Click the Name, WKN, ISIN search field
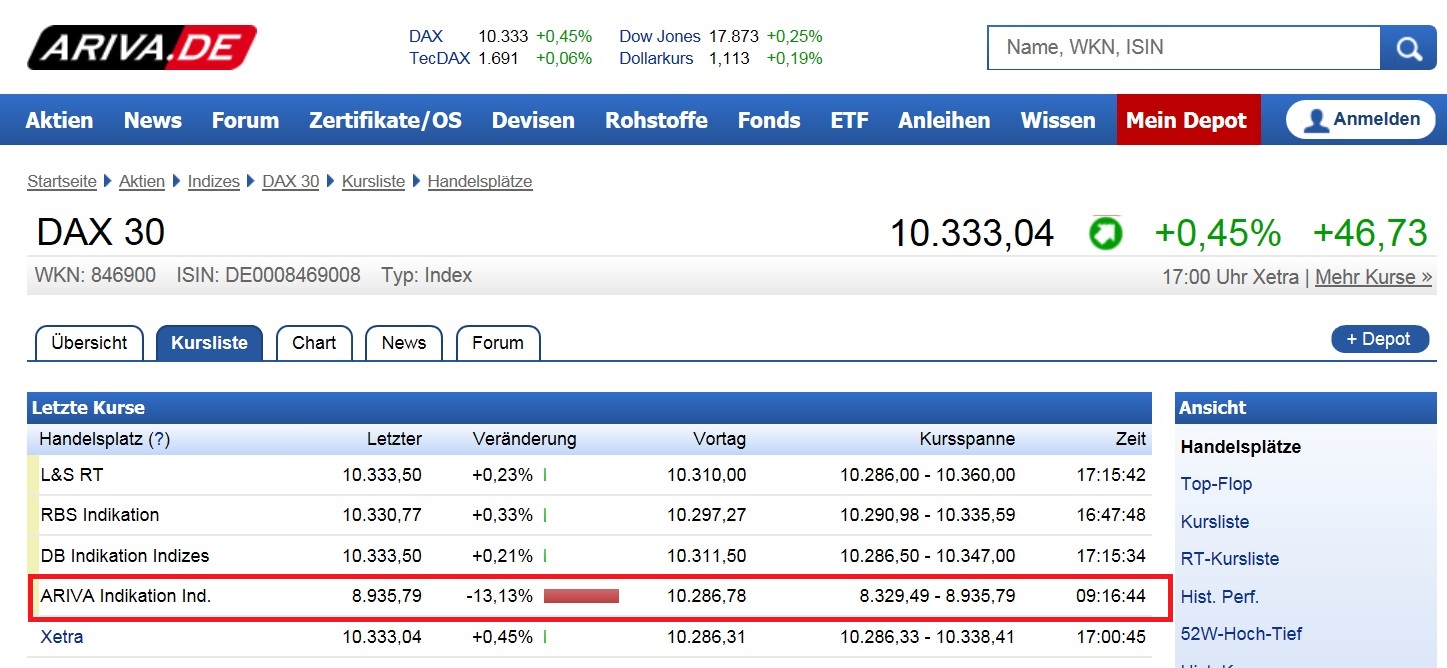This screenshot has height=668, width=1447. click(1184, 47)
